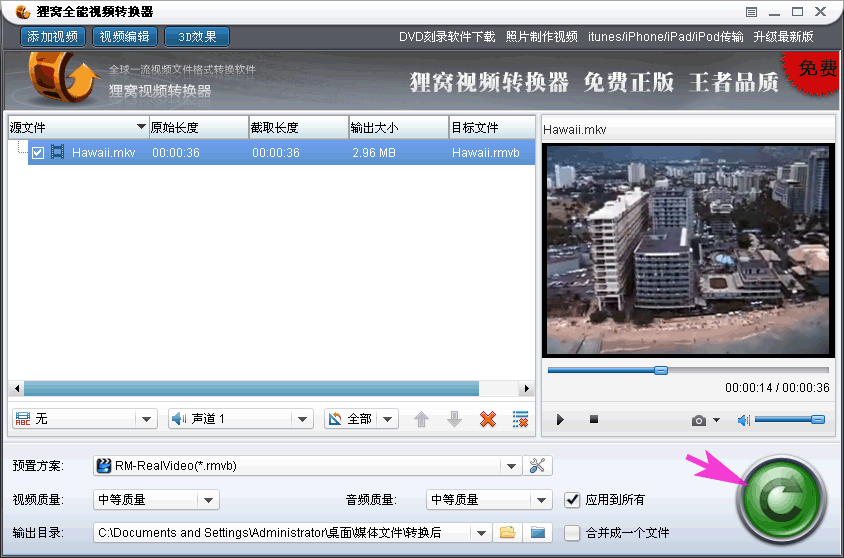Open the DVD刻录软件下载 link
Screen dimensions: 844x558
(x=447, y=37)
